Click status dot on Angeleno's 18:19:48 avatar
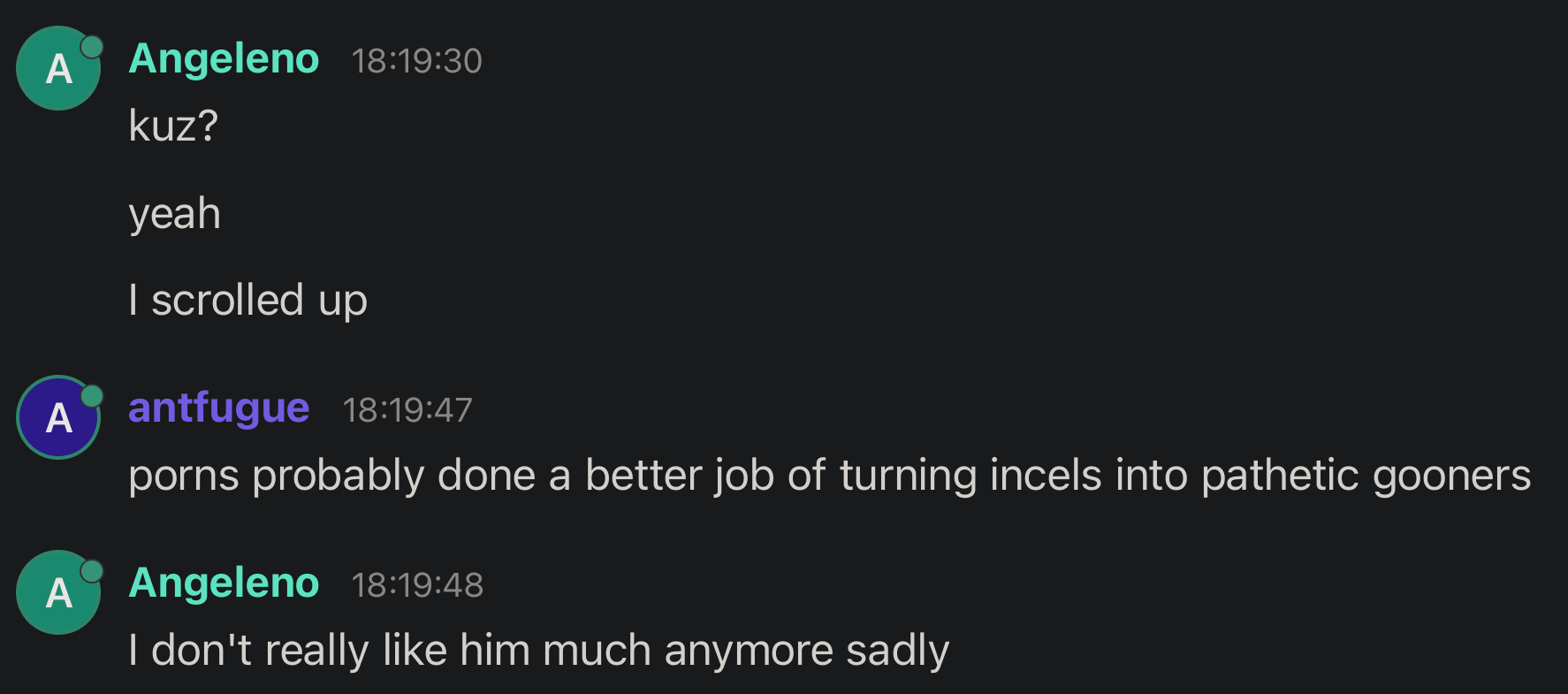 92,571
